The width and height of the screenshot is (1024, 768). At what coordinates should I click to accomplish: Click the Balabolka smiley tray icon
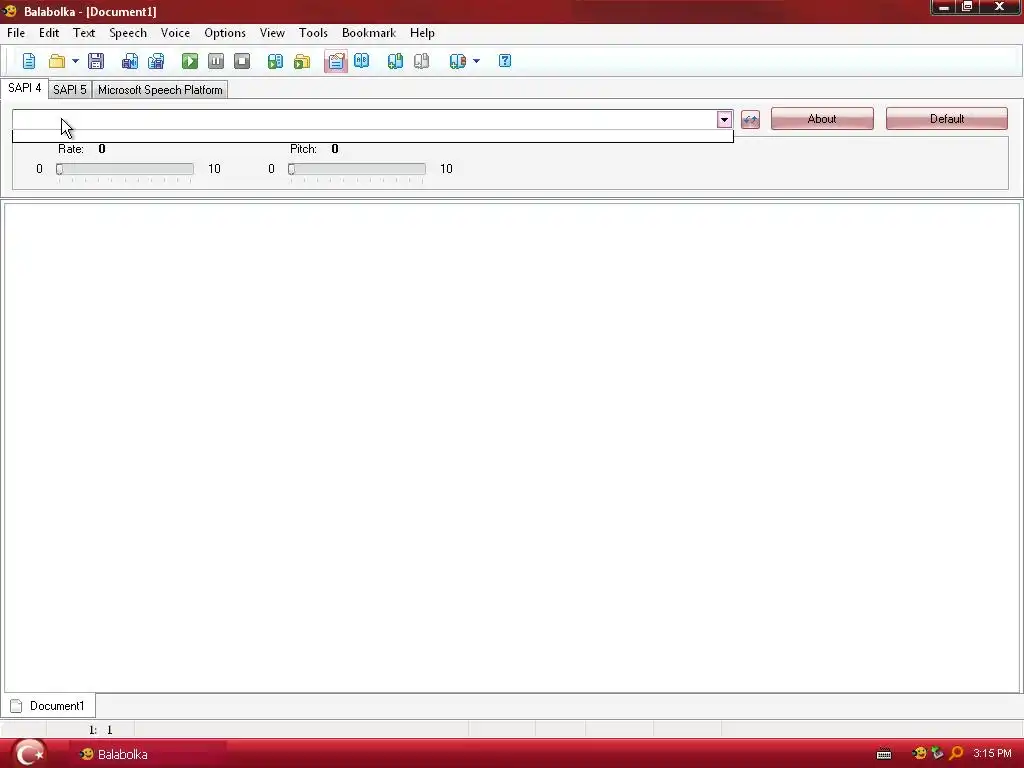[x=920, y=754]
